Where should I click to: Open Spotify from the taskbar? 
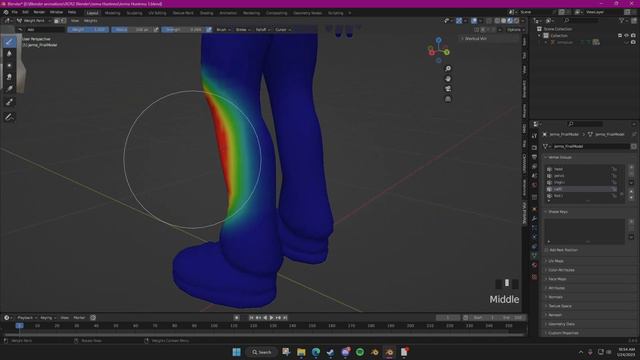pyautogui.click(x=360, y=352)
